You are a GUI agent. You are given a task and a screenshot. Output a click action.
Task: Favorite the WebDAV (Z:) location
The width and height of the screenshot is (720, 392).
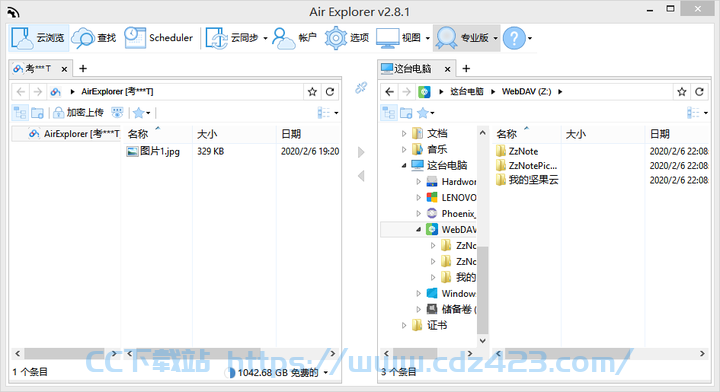coord(681,92)
